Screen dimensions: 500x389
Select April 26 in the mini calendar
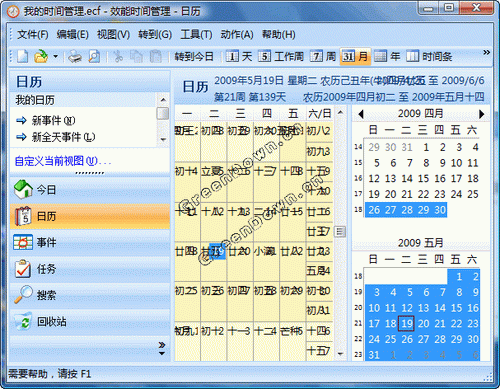tap(374, 210)
